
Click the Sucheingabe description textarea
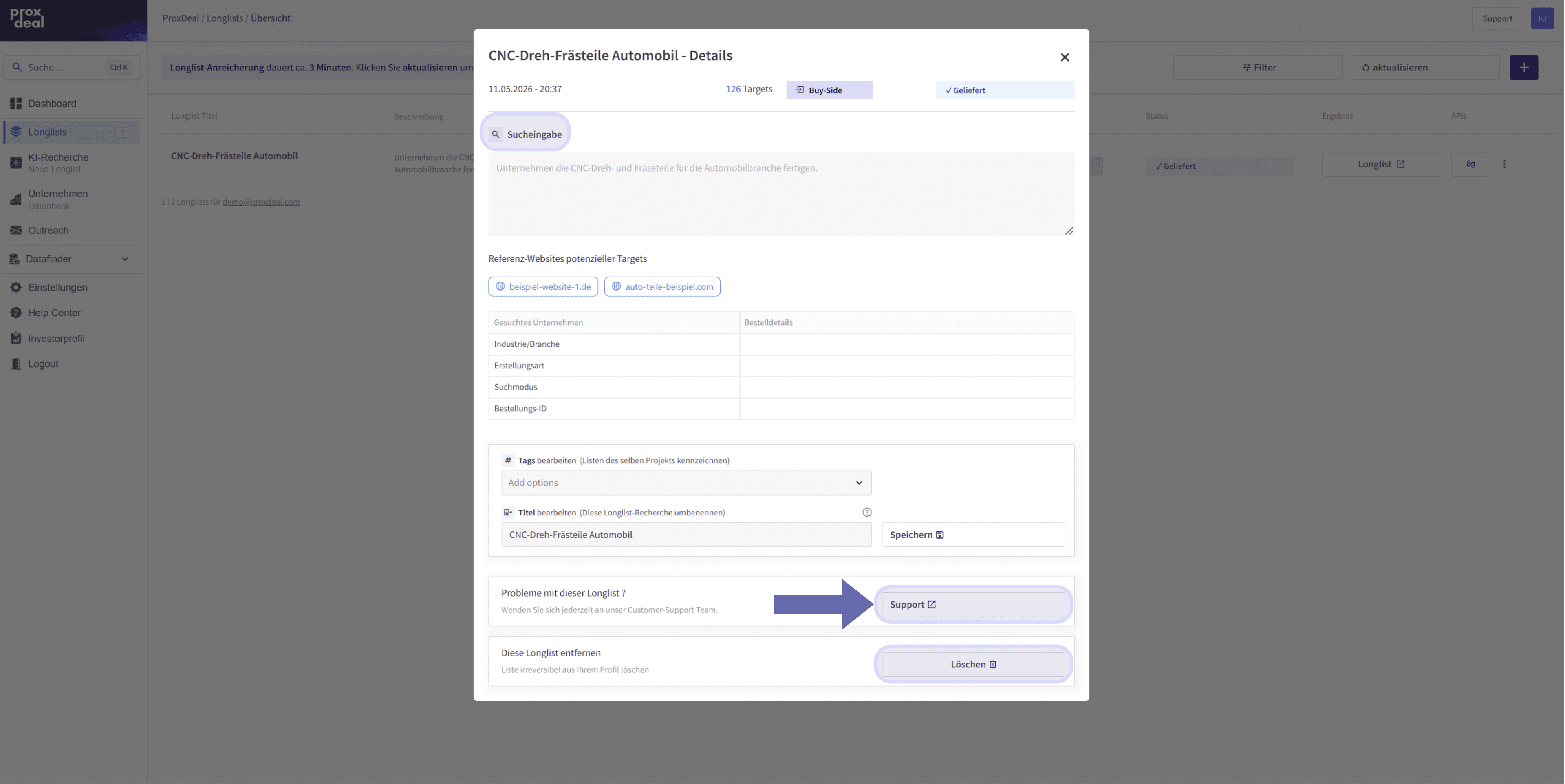[x=781, y=194]
